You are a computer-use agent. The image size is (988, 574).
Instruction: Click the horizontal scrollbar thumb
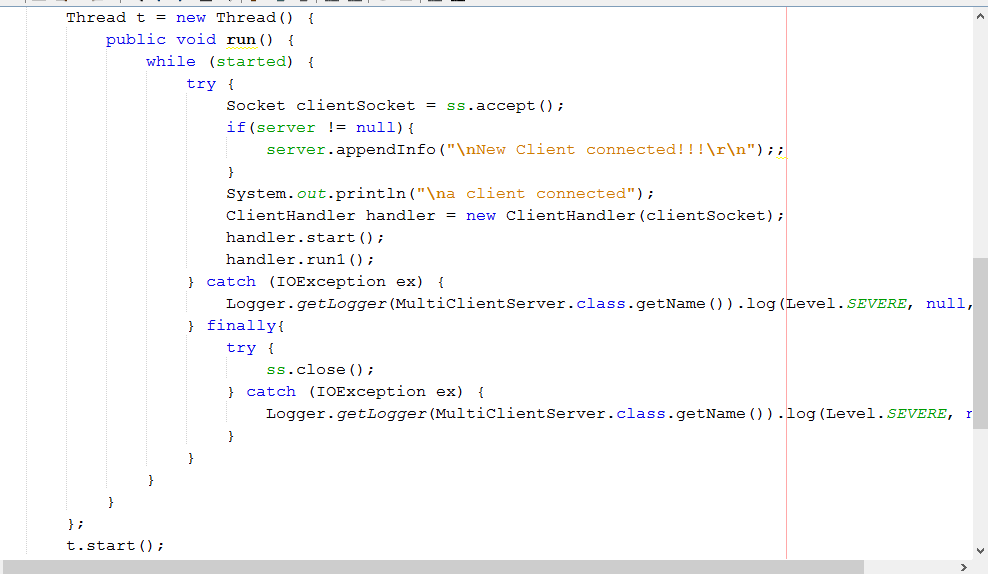point(432,567)
